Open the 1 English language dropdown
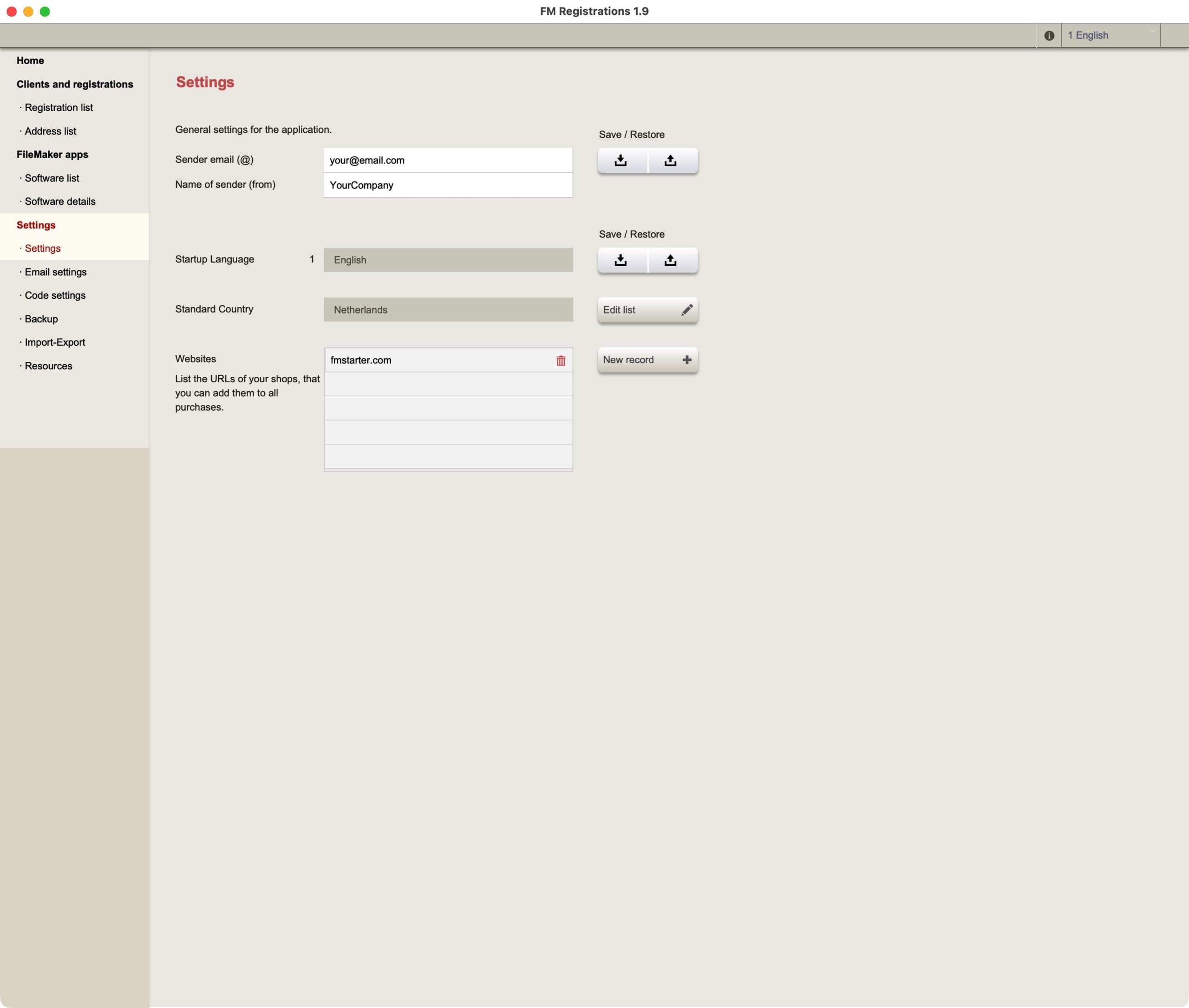 pyautogui.click(x=1110, y=35)
